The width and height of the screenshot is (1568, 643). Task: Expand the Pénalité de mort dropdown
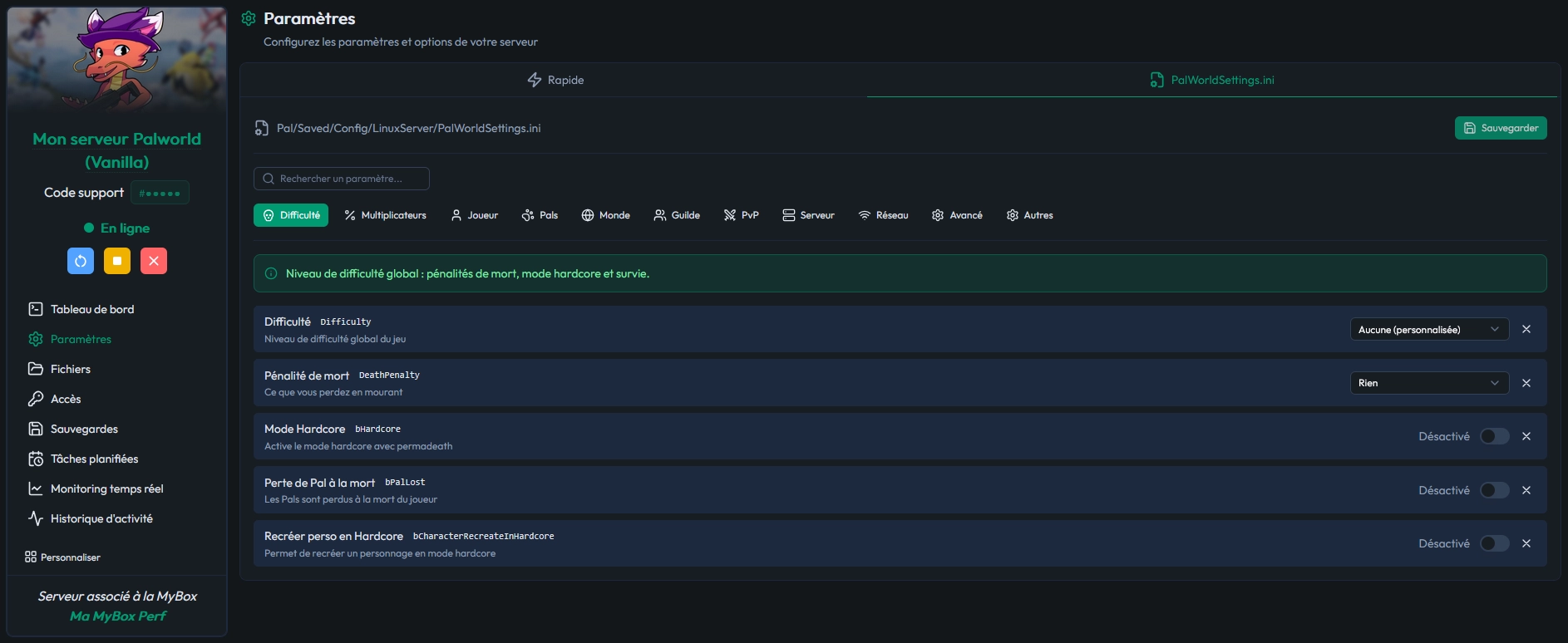1428,383
